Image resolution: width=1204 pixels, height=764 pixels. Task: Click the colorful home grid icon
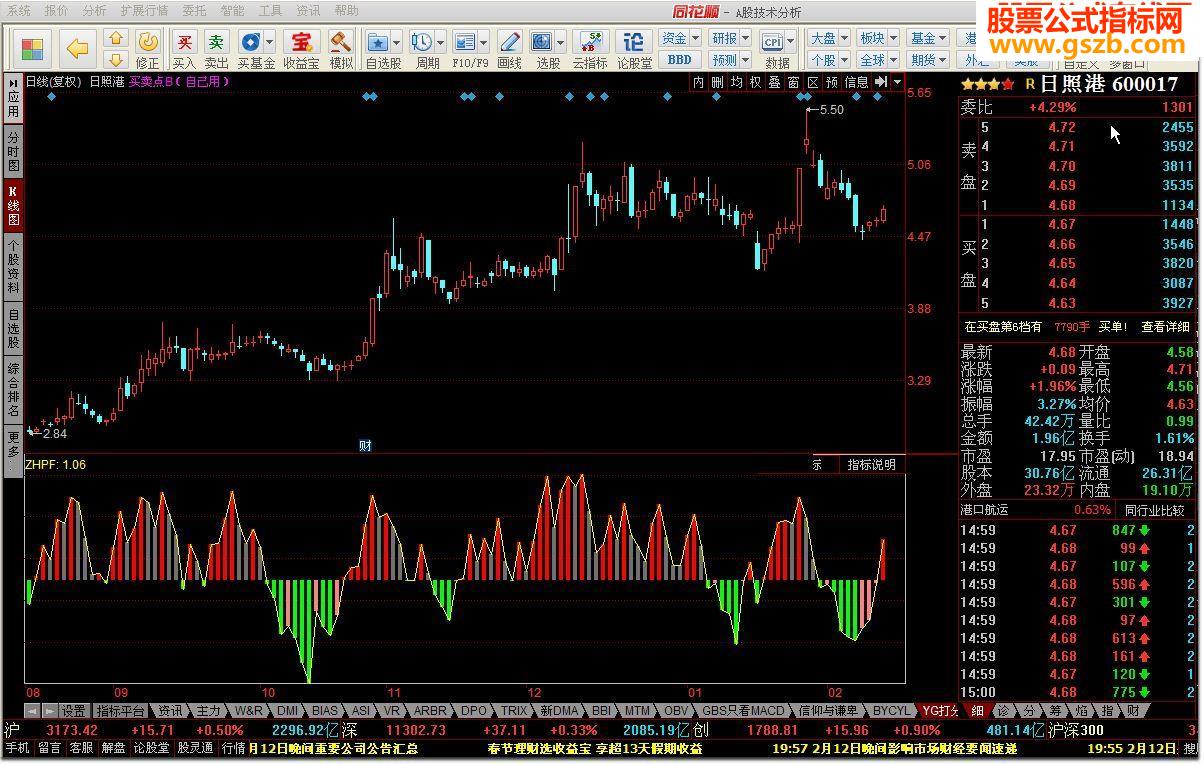click(33, 48)
